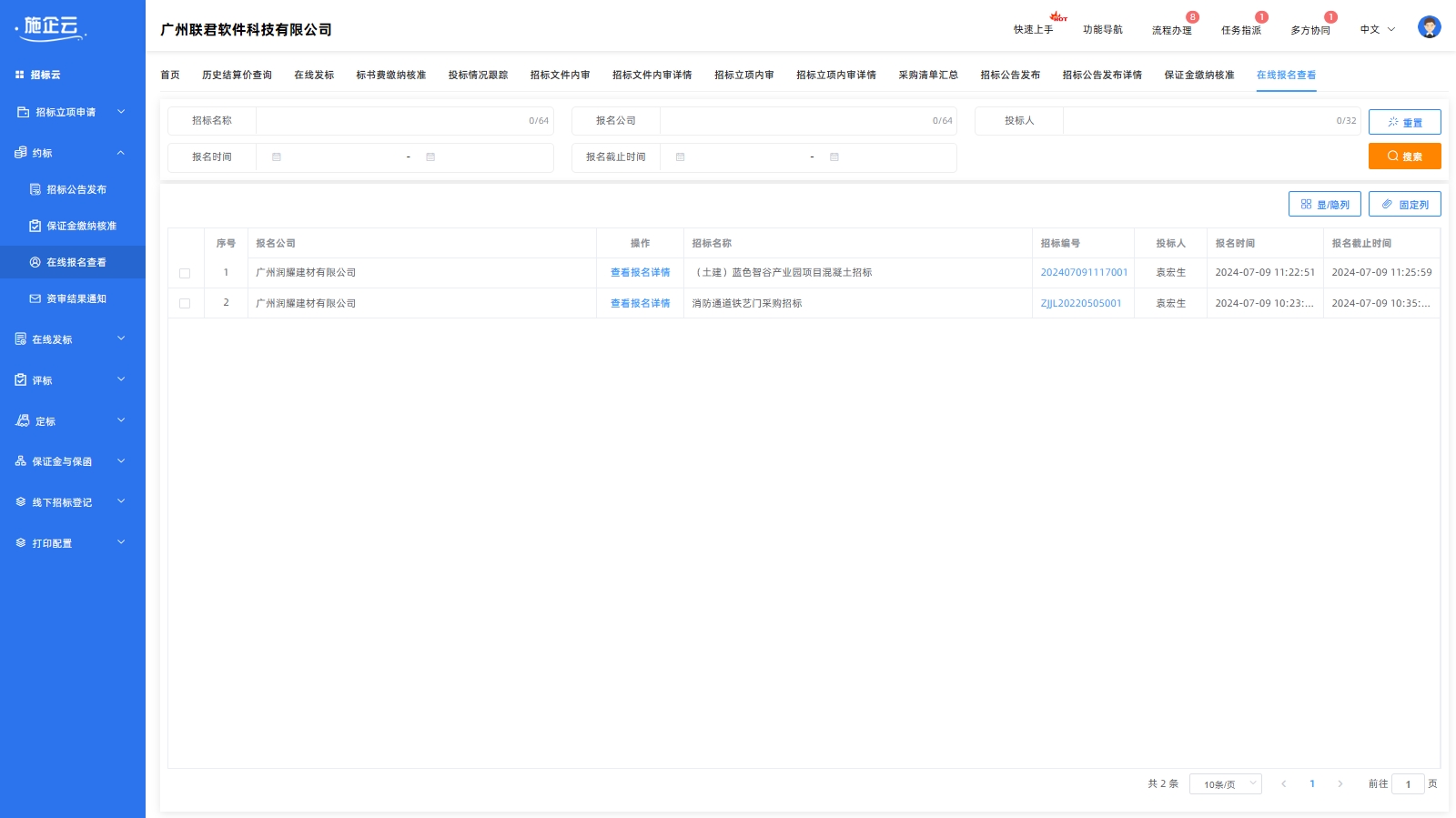Expand the 定标 menu
The width and height of the screenshot is (1456, 818).
tap(121, 420)
